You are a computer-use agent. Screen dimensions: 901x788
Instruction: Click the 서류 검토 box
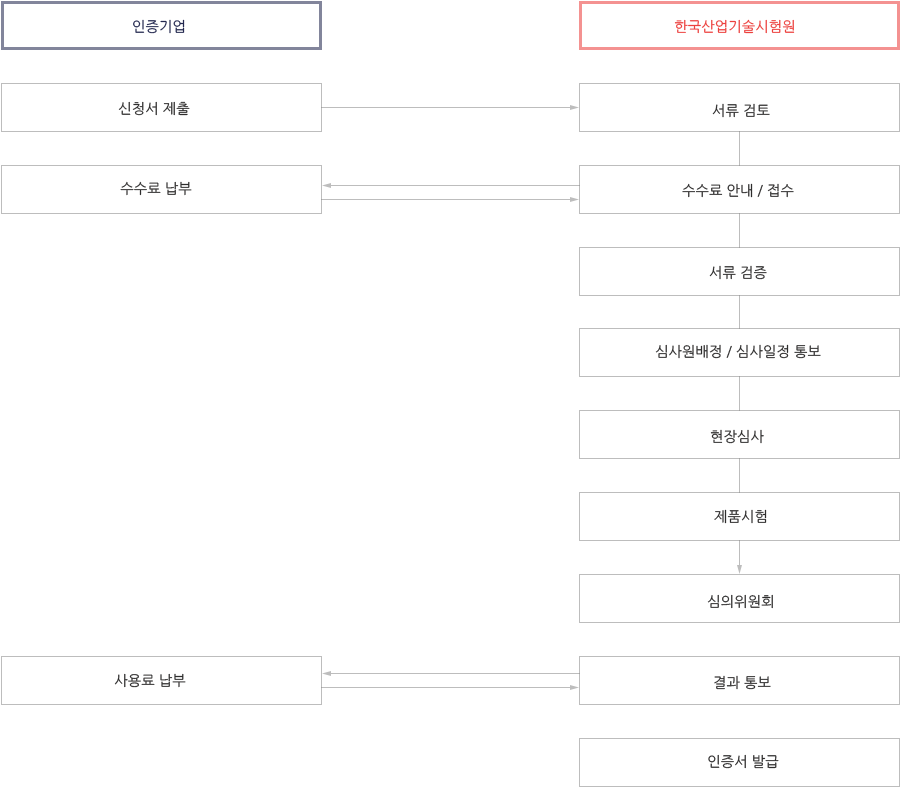(740, 107)
